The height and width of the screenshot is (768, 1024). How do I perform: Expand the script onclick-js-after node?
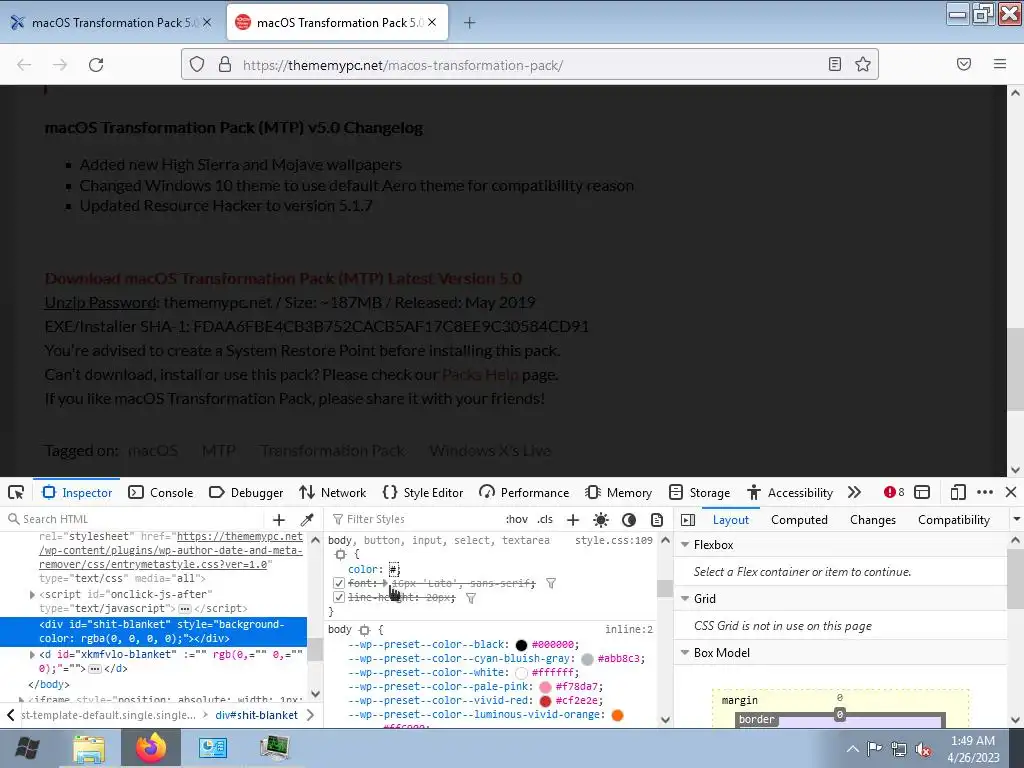pyautogui.click(x=32, y=595)
